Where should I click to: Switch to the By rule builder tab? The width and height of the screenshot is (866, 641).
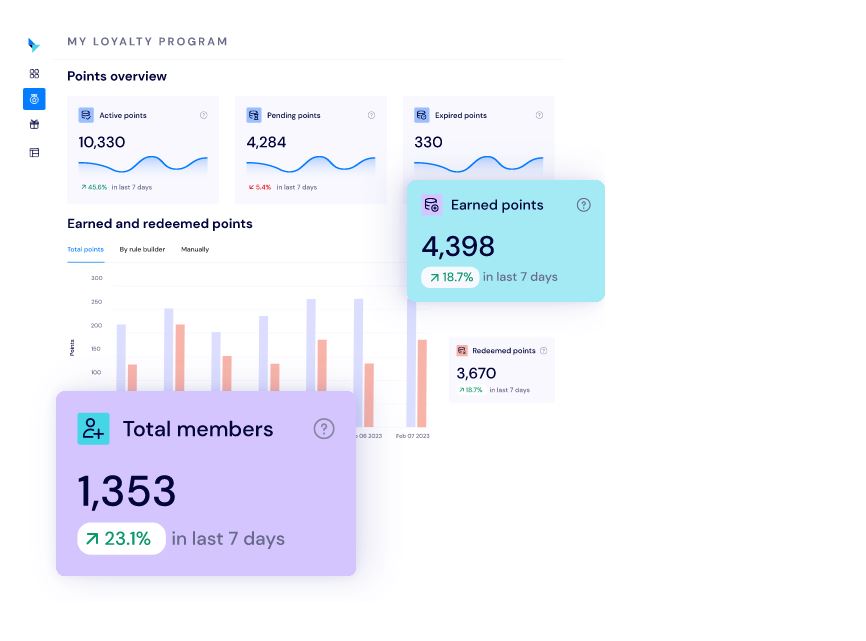[x=141, y=249]
